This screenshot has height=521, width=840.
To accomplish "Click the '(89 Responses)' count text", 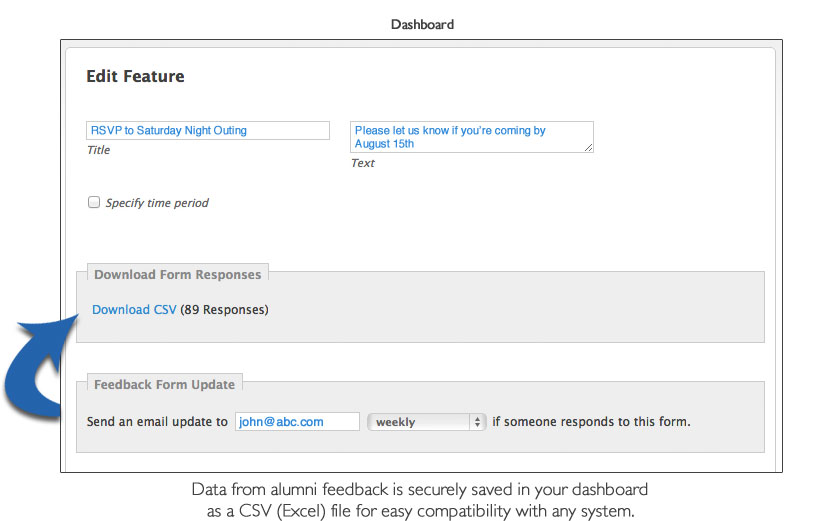I will click(224, 310).
